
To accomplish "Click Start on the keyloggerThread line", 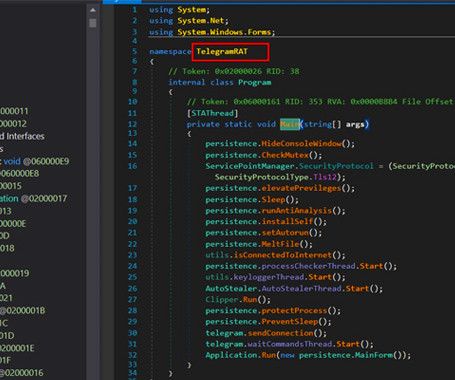I will pyautogui.click(x=320, y=277).
